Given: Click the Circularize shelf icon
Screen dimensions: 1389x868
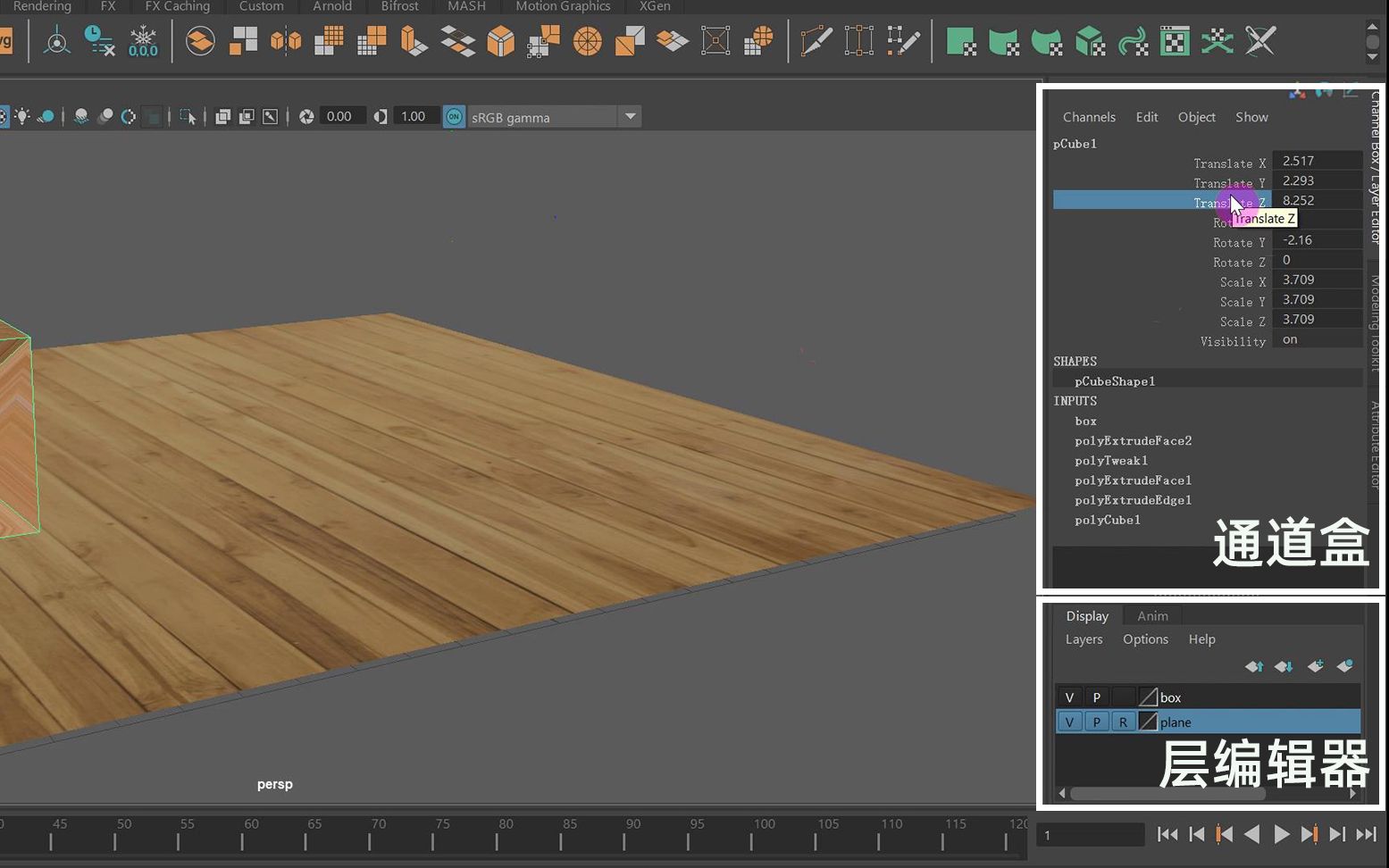Looking at the screenshot, I should 587,41.
